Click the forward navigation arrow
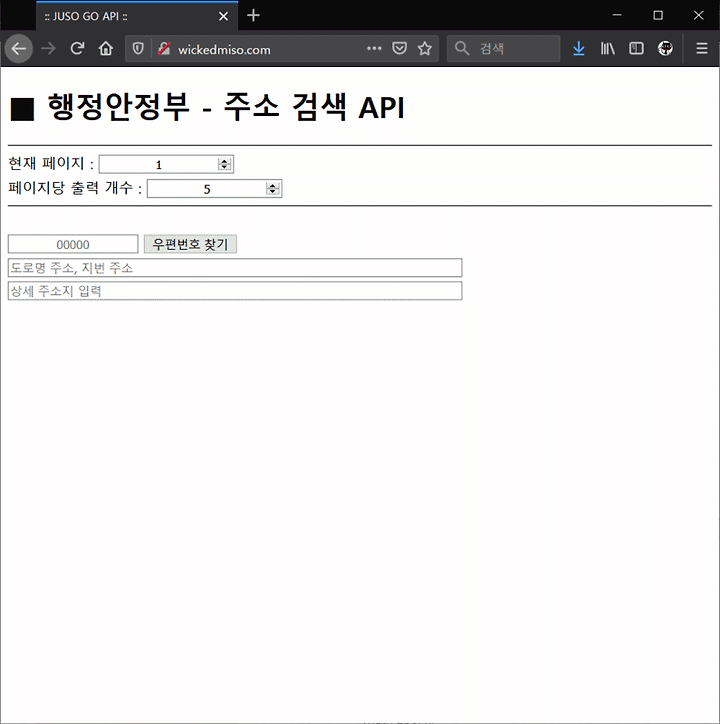 point(48,48)
